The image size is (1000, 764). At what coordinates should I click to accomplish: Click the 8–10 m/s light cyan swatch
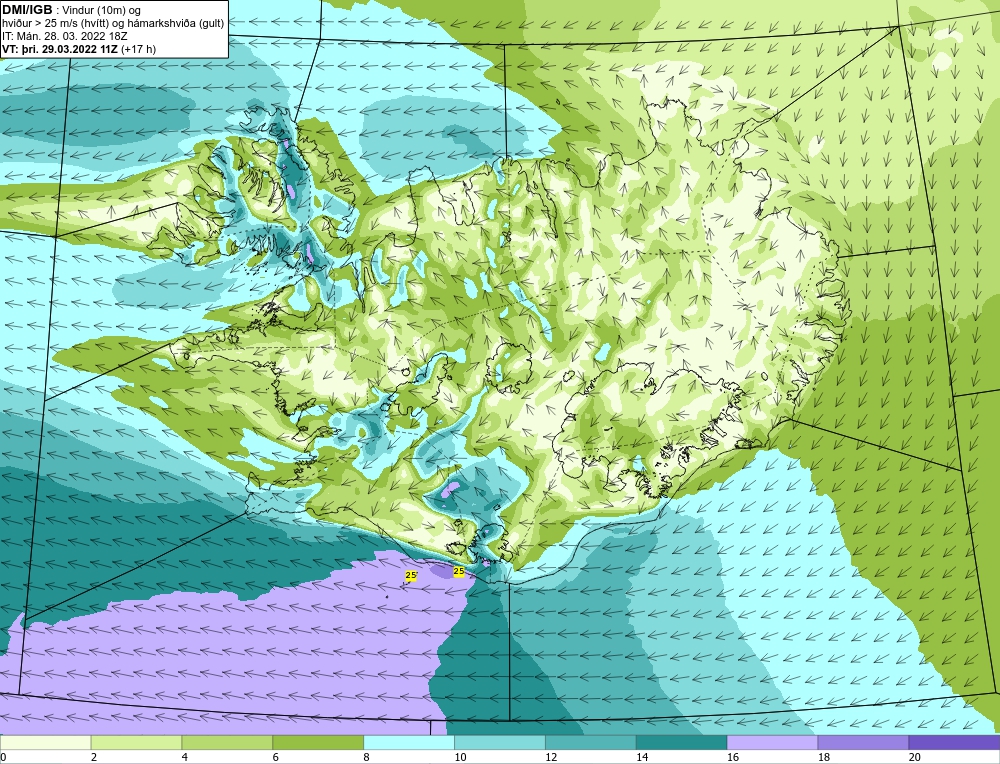click(x=409, y=742)
